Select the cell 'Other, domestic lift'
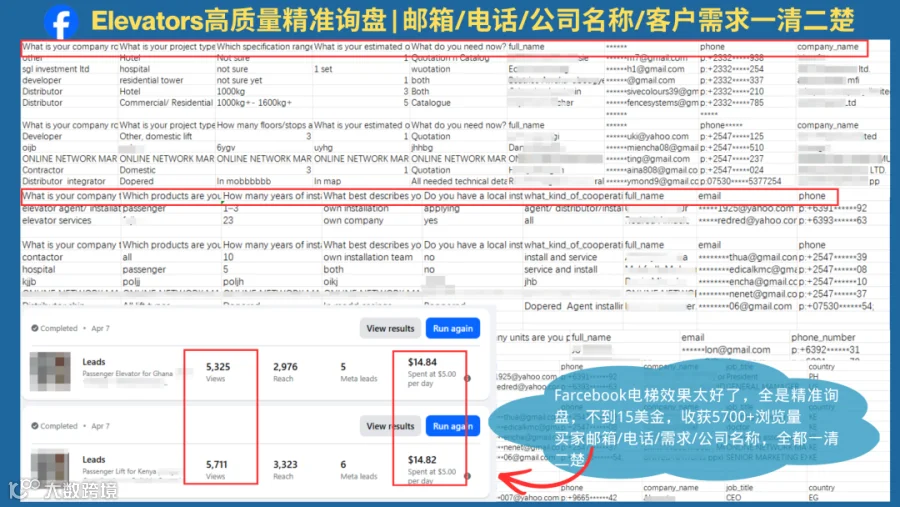 click(156, 136)
